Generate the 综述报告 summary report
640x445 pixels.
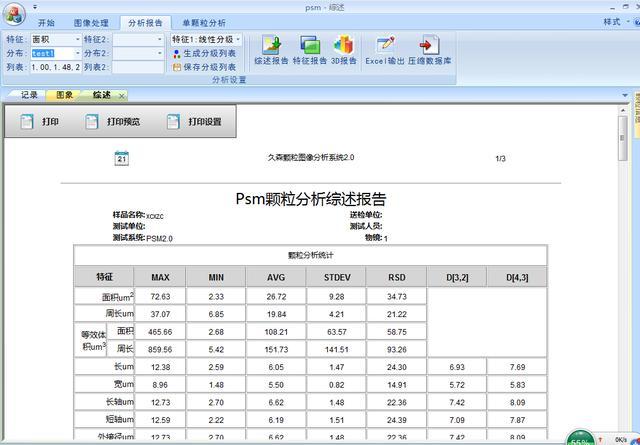point(271,50)
